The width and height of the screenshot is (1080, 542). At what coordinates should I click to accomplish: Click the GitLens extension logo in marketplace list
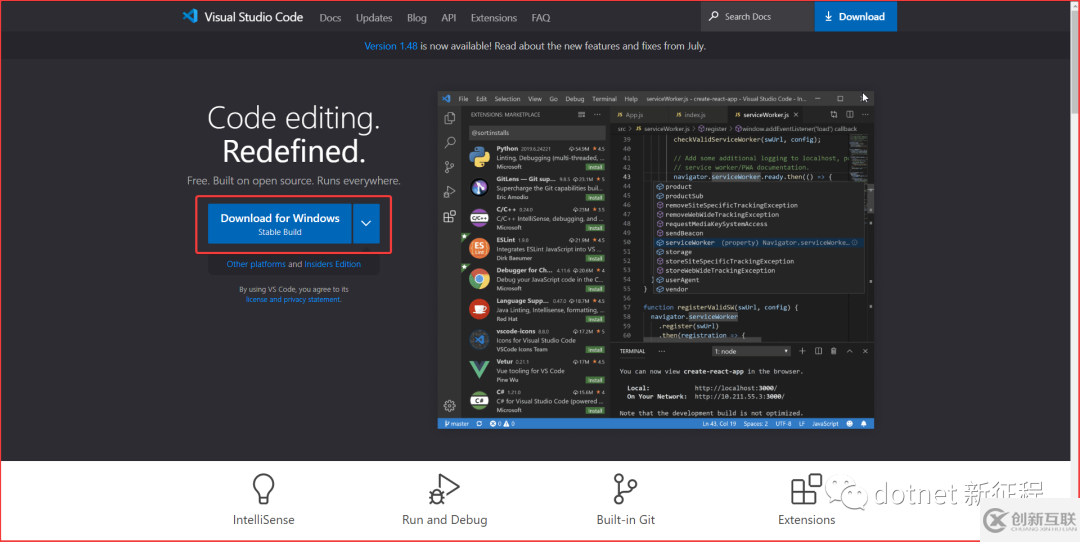click(x=479, y=187)
